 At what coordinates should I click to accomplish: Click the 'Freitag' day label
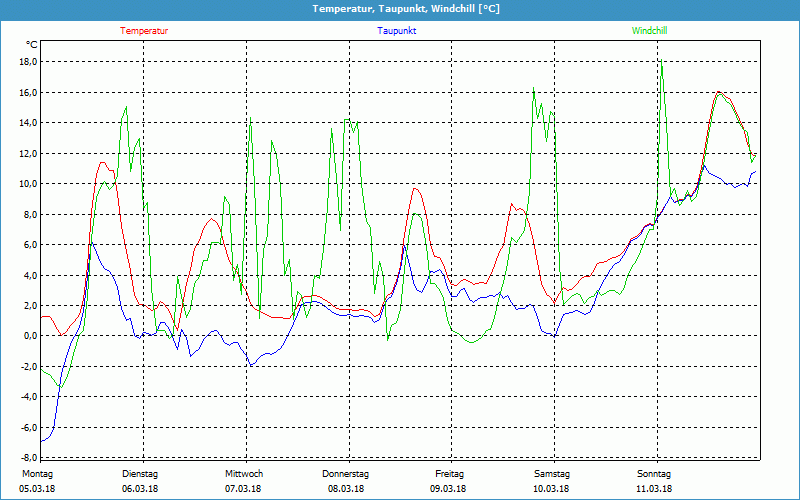(449, 474)
